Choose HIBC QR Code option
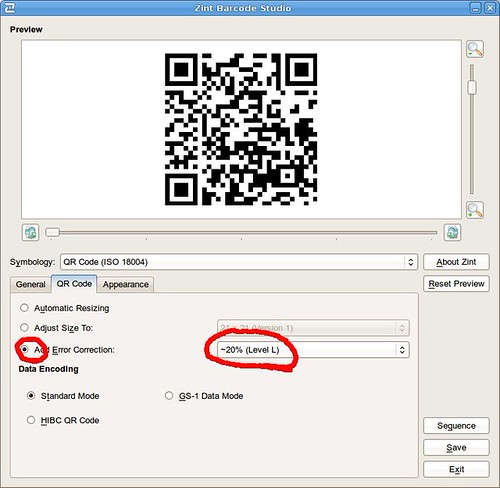This screenshot has width=500, height=488. (x=31, y=420)
